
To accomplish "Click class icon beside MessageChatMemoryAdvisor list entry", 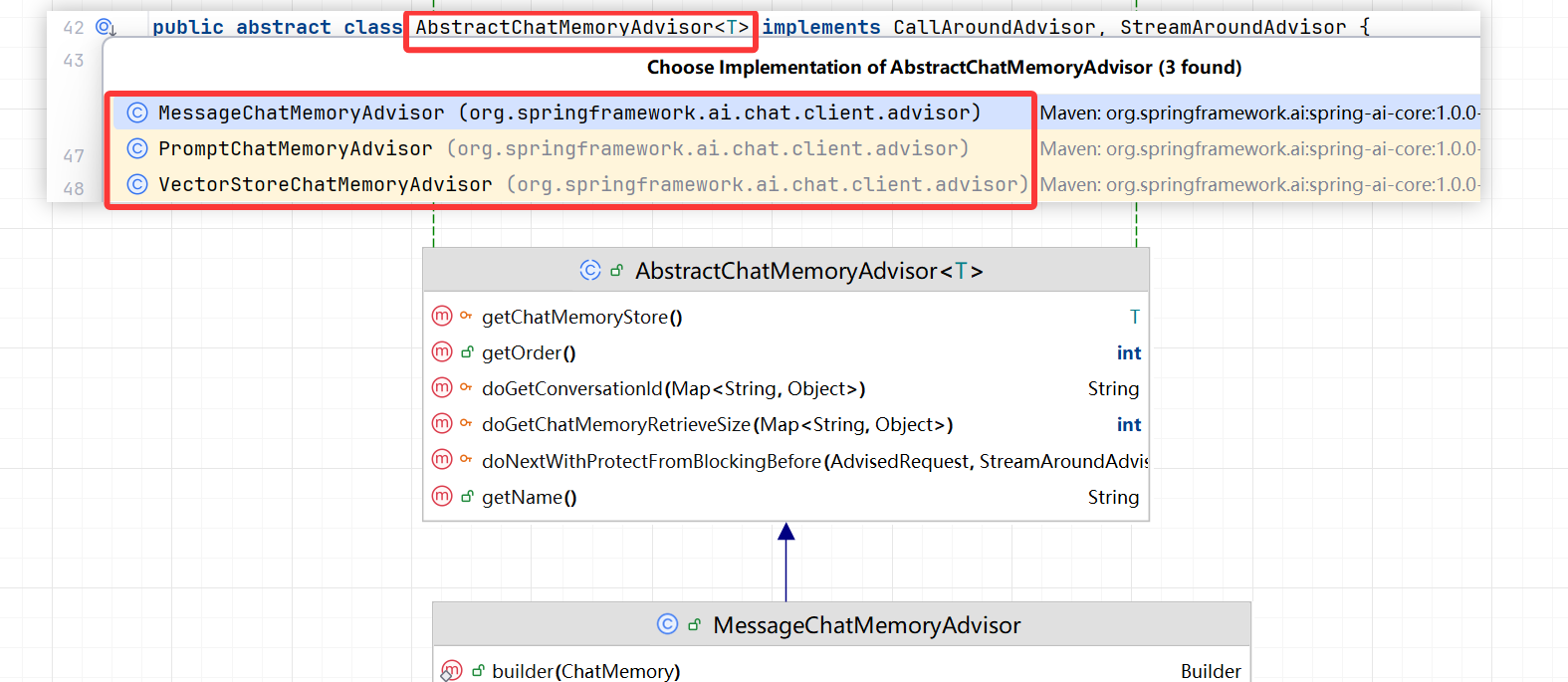I will 137,113.
